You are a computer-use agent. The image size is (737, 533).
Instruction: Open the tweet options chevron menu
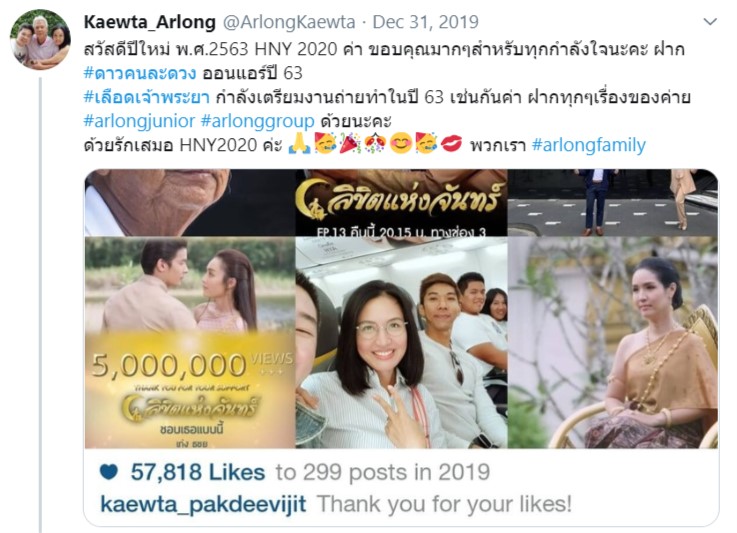click(710, 22)
